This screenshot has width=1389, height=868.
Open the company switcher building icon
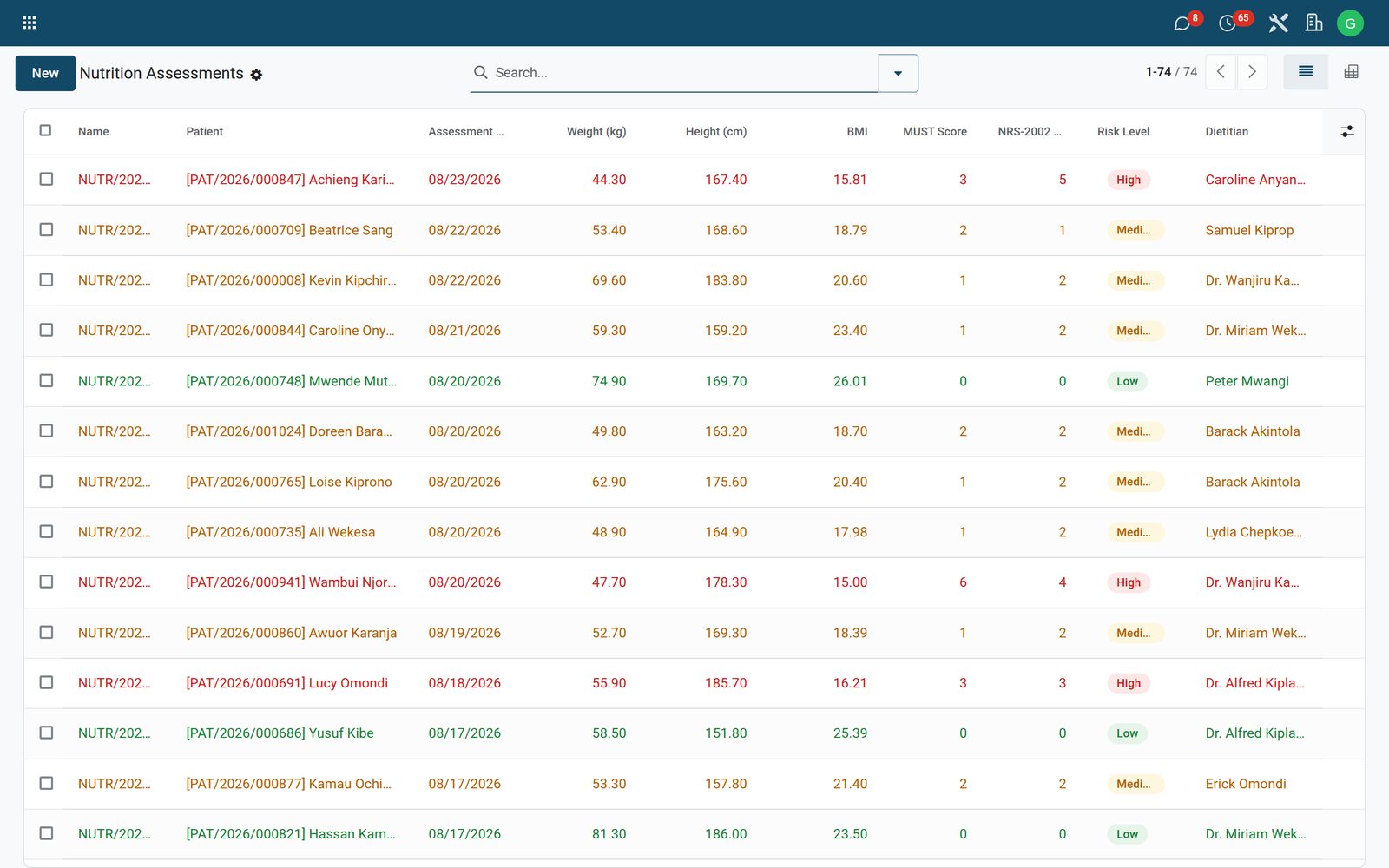[x=1314, y=23]
